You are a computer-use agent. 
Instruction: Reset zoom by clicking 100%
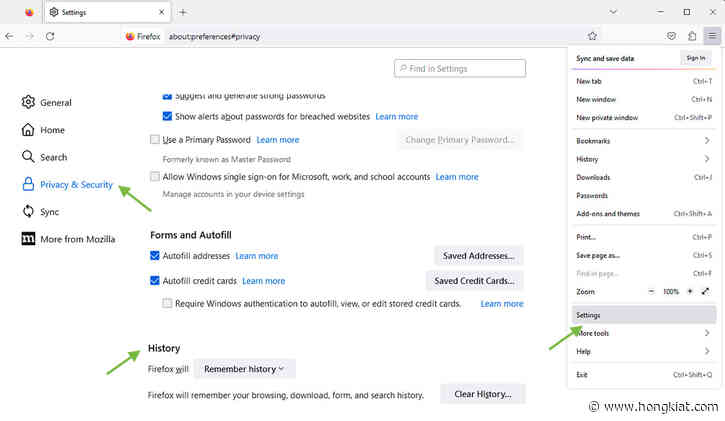[671, 292]
